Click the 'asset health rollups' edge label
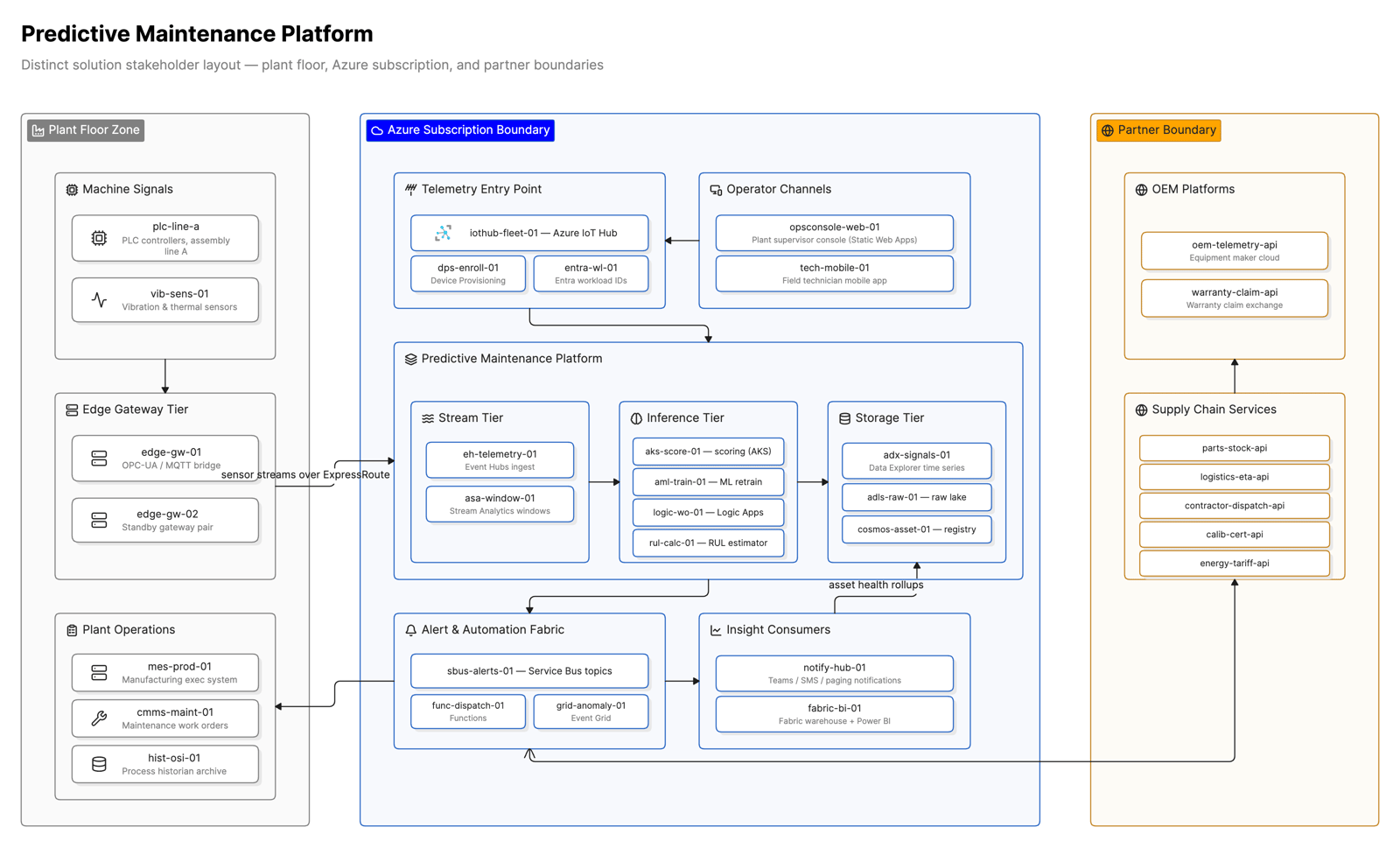This screenshot has width=1400, height=848. point(876,585)
